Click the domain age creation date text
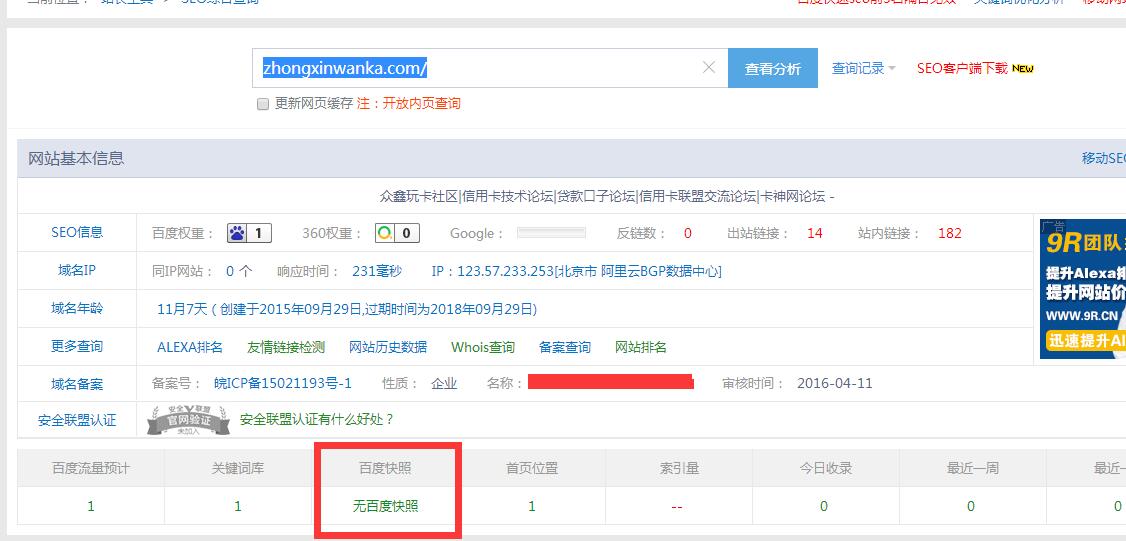This screenshot has width=1126, height=541. [x=347, y=309]
